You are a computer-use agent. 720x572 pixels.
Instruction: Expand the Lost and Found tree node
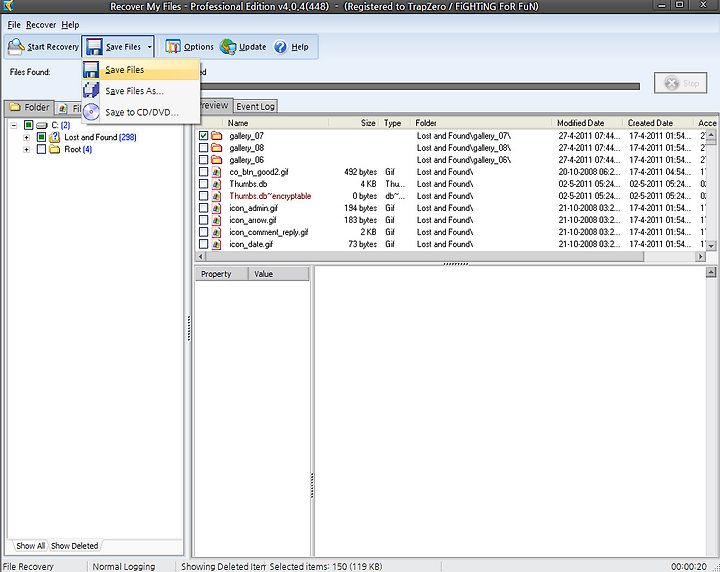(27, 137)
